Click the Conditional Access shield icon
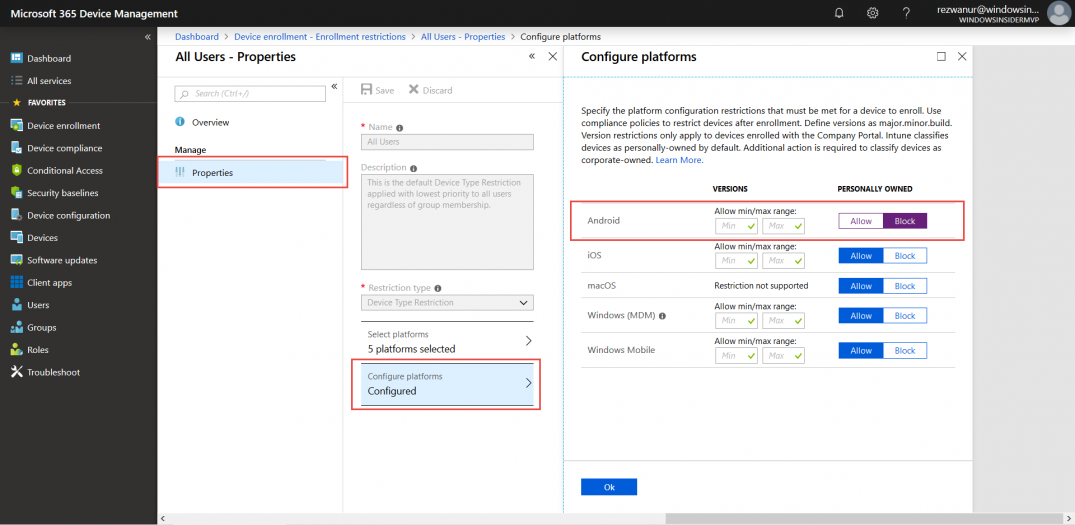1075x525 pixels. tap(16, 171)
